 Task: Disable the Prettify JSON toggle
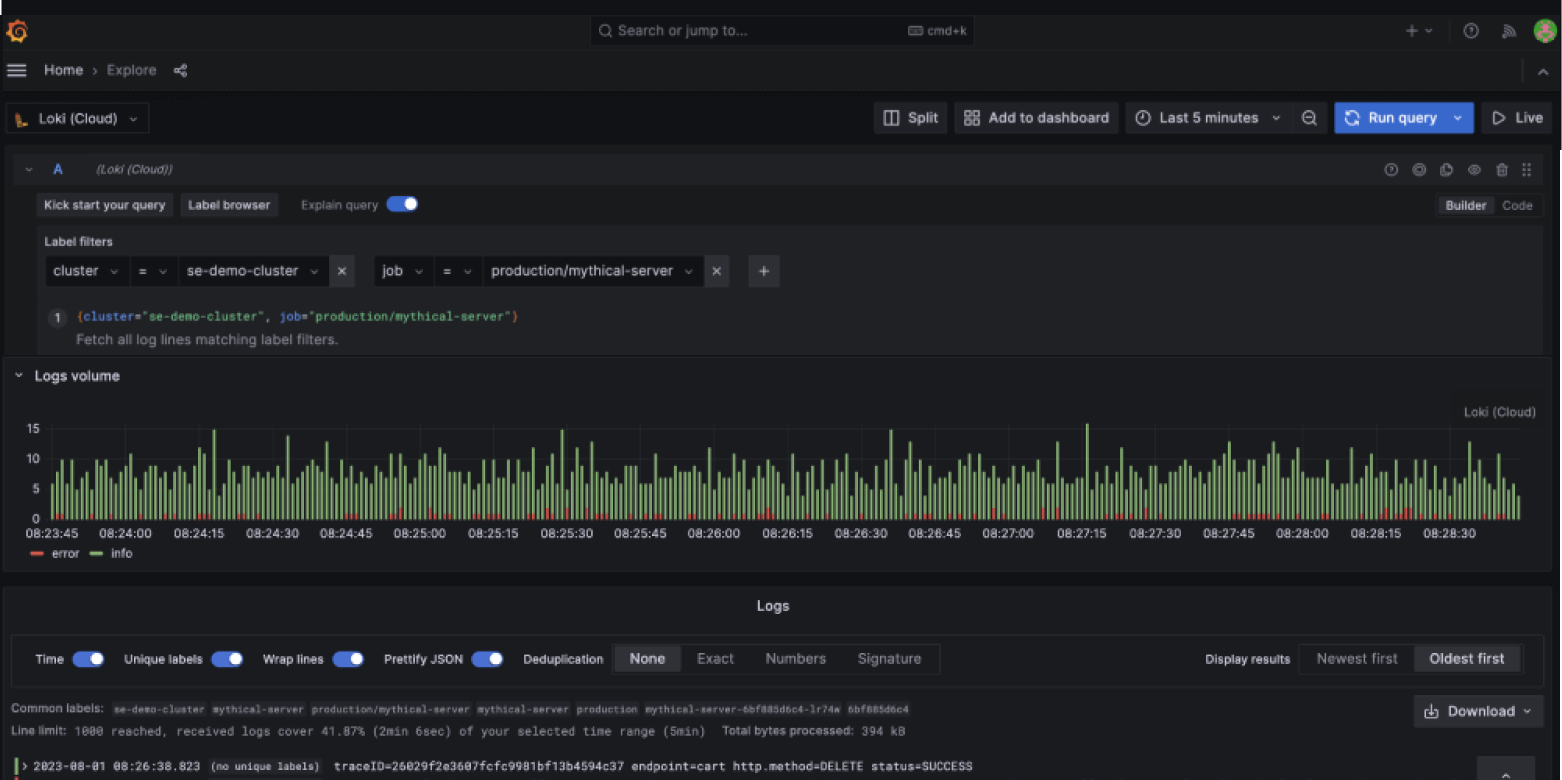click(488, 659)
